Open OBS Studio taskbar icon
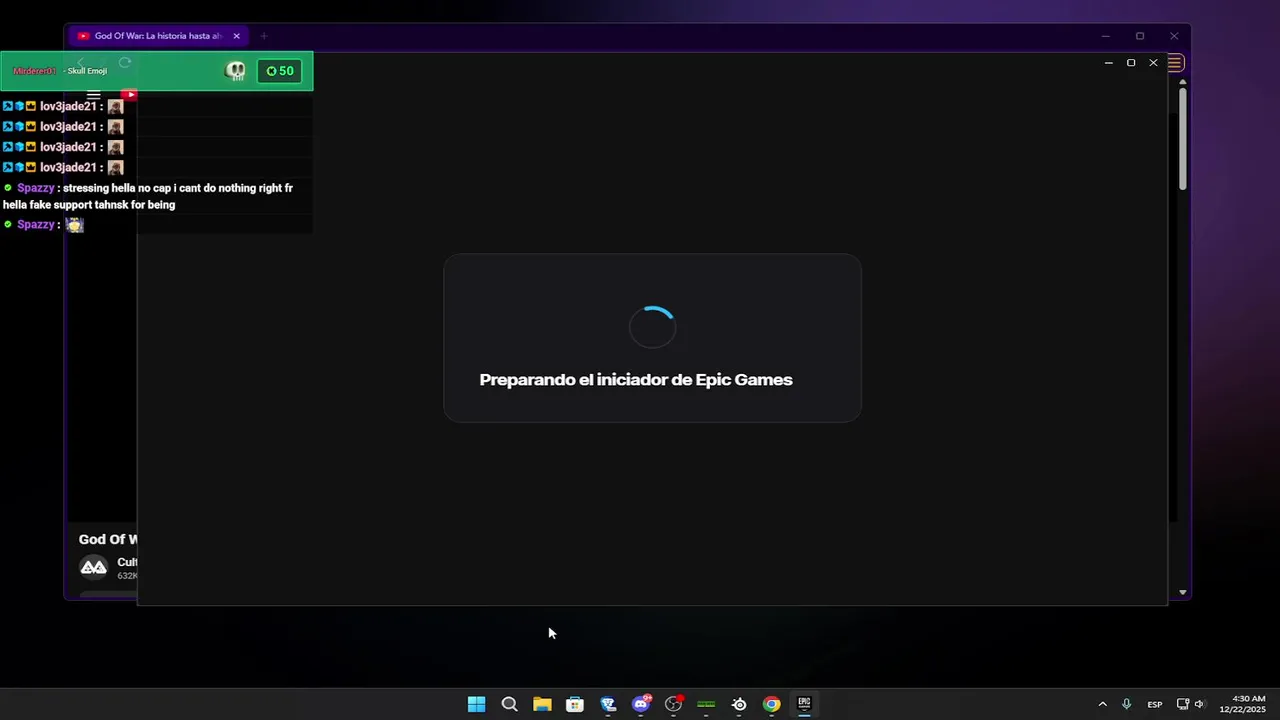This screenshot has height=720, width=1280. coord(674,704)
